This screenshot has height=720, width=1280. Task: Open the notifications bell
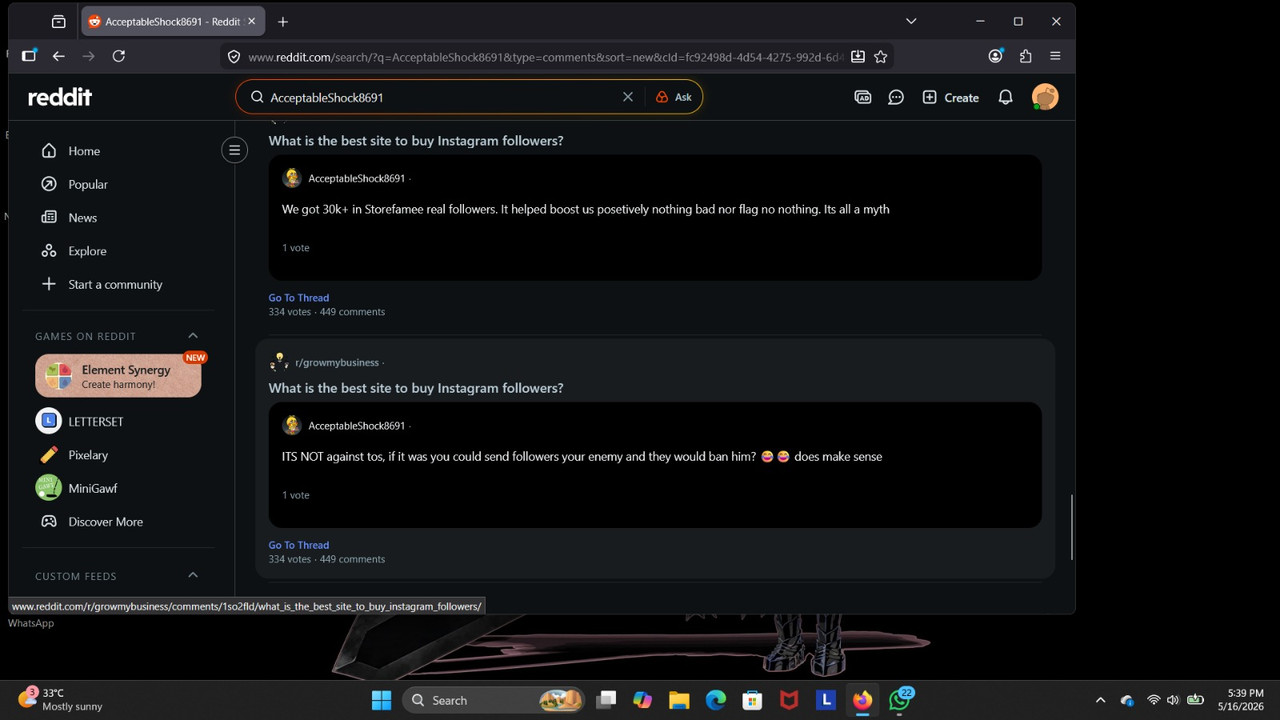click(x=1006, y=97)
